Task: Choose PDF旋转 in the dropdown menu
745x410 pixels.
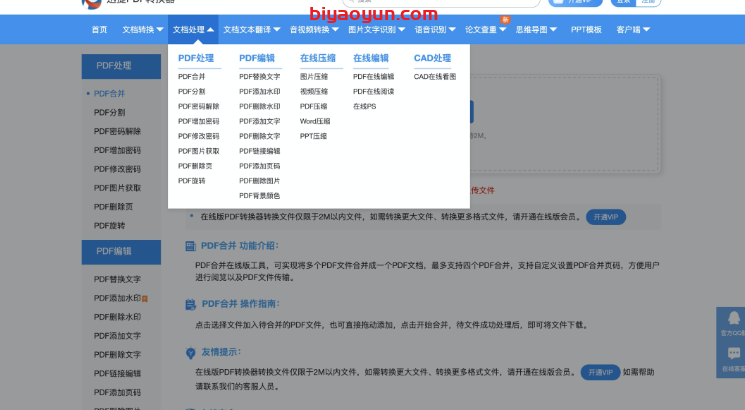Action: point(191,181)
